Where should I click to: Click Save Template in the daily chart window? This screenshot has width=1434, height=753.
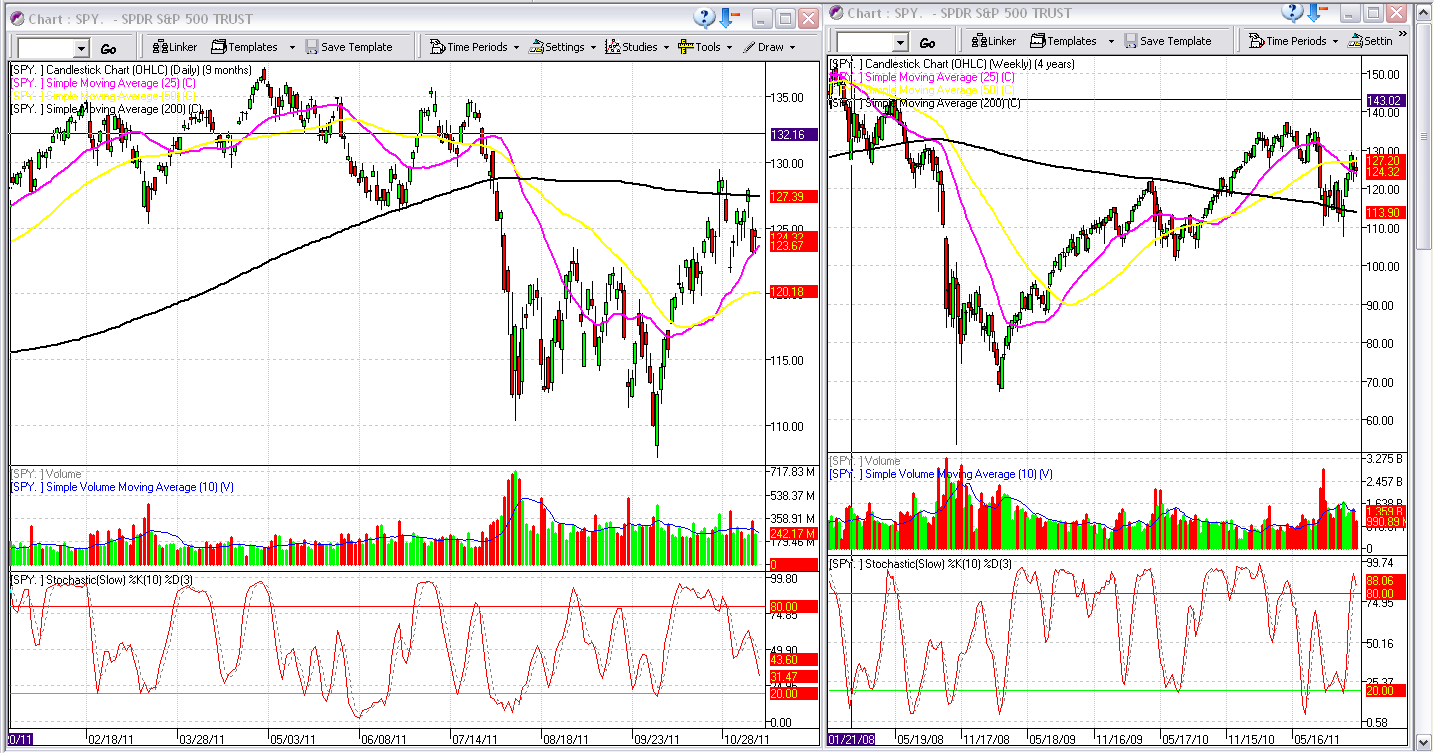click(x=348, y=47)
